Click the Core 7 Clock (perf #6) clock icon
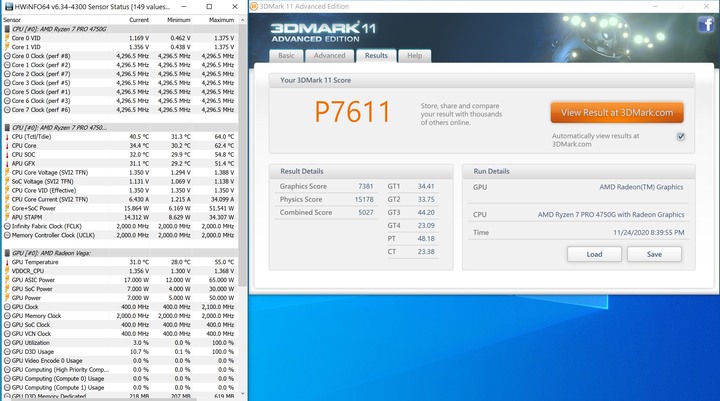This screenshot has width=720, height=401. (x=7, y=110)
